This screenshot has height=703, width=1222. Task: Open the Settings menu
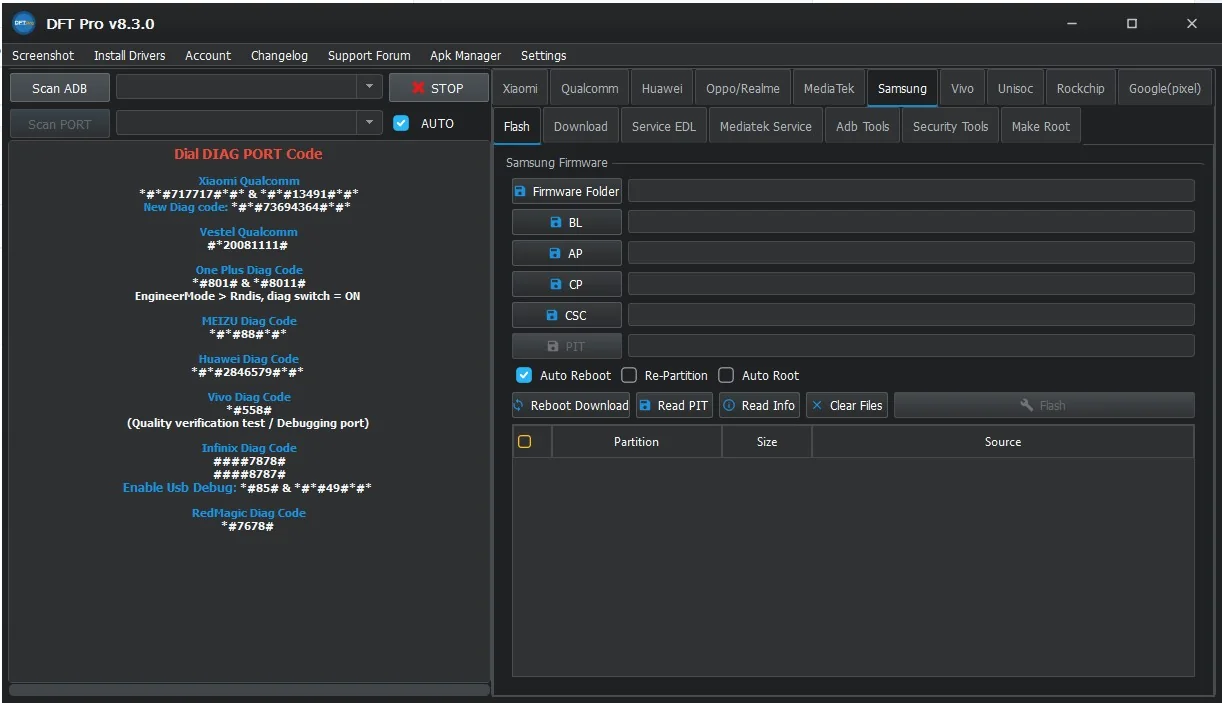click(x=544, y=56)
